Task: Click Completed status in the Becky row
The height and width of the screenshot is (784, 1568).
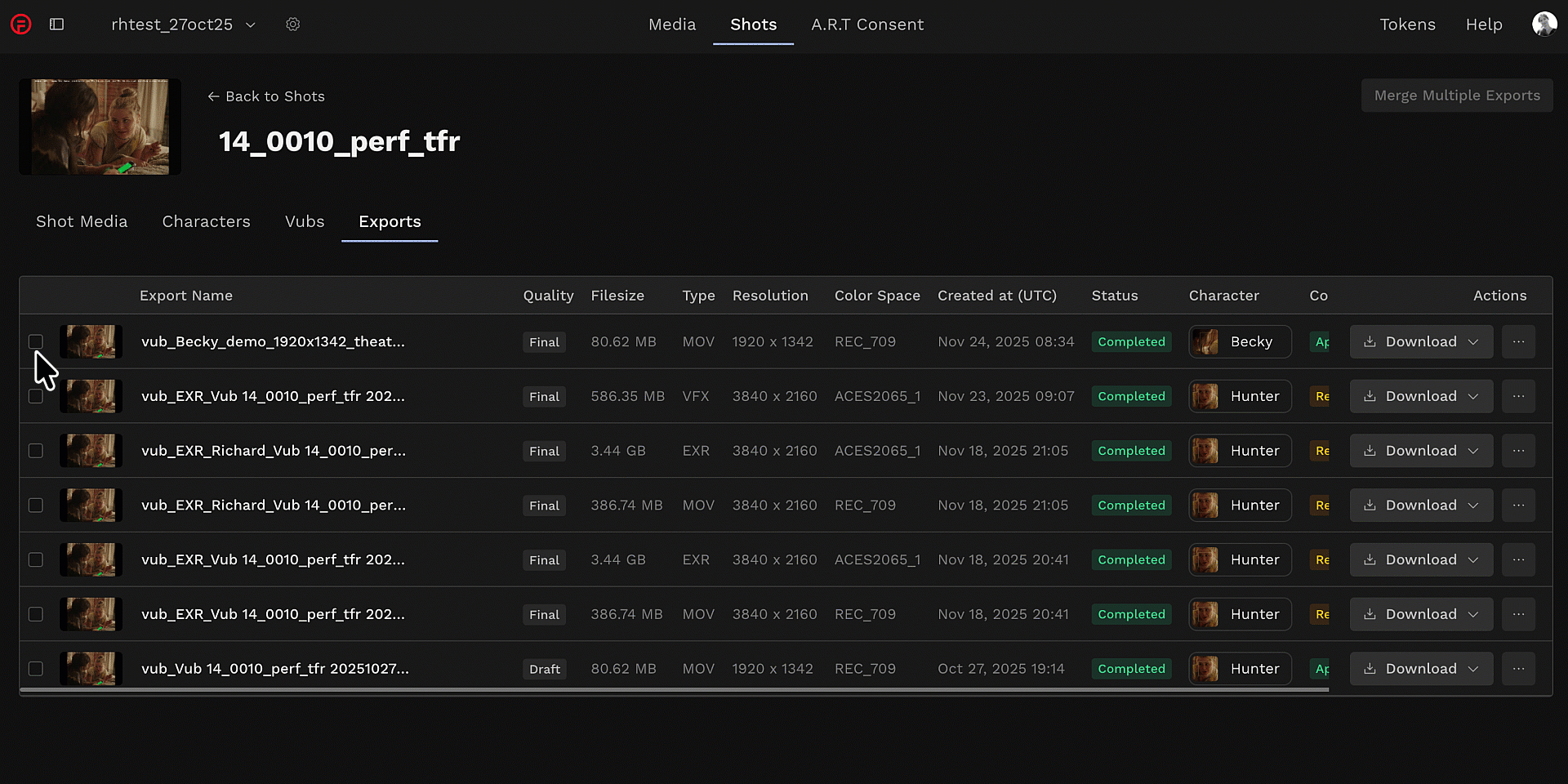Action: coord(1131,341)
